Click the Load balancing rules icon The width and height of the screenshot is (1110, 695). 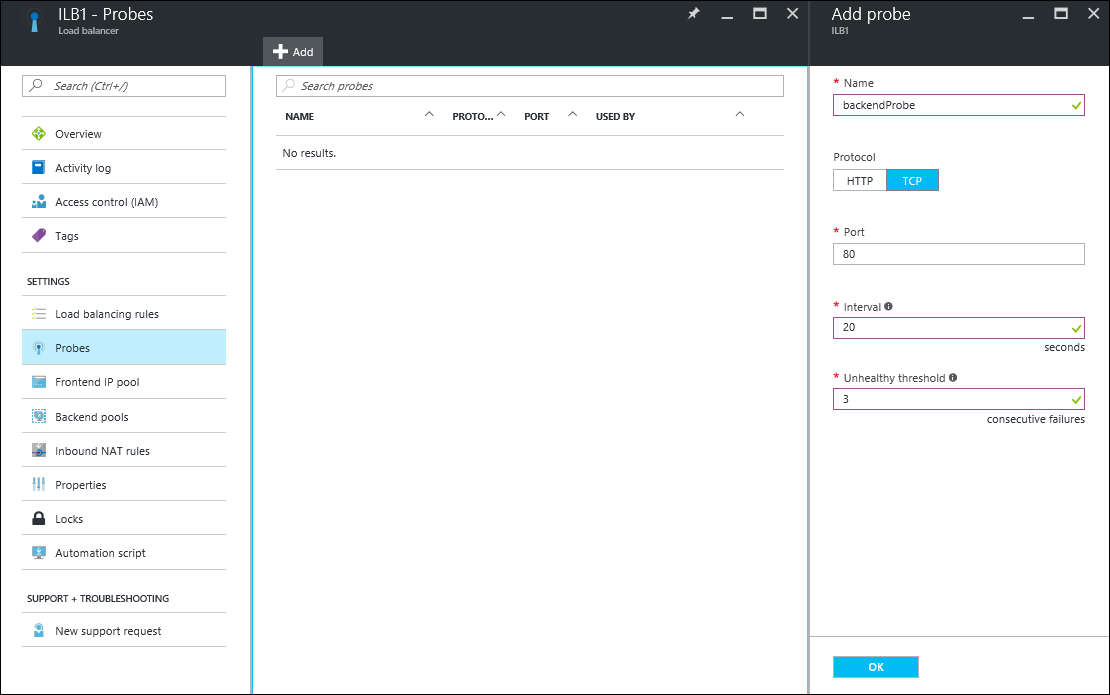tap(39, 314)
